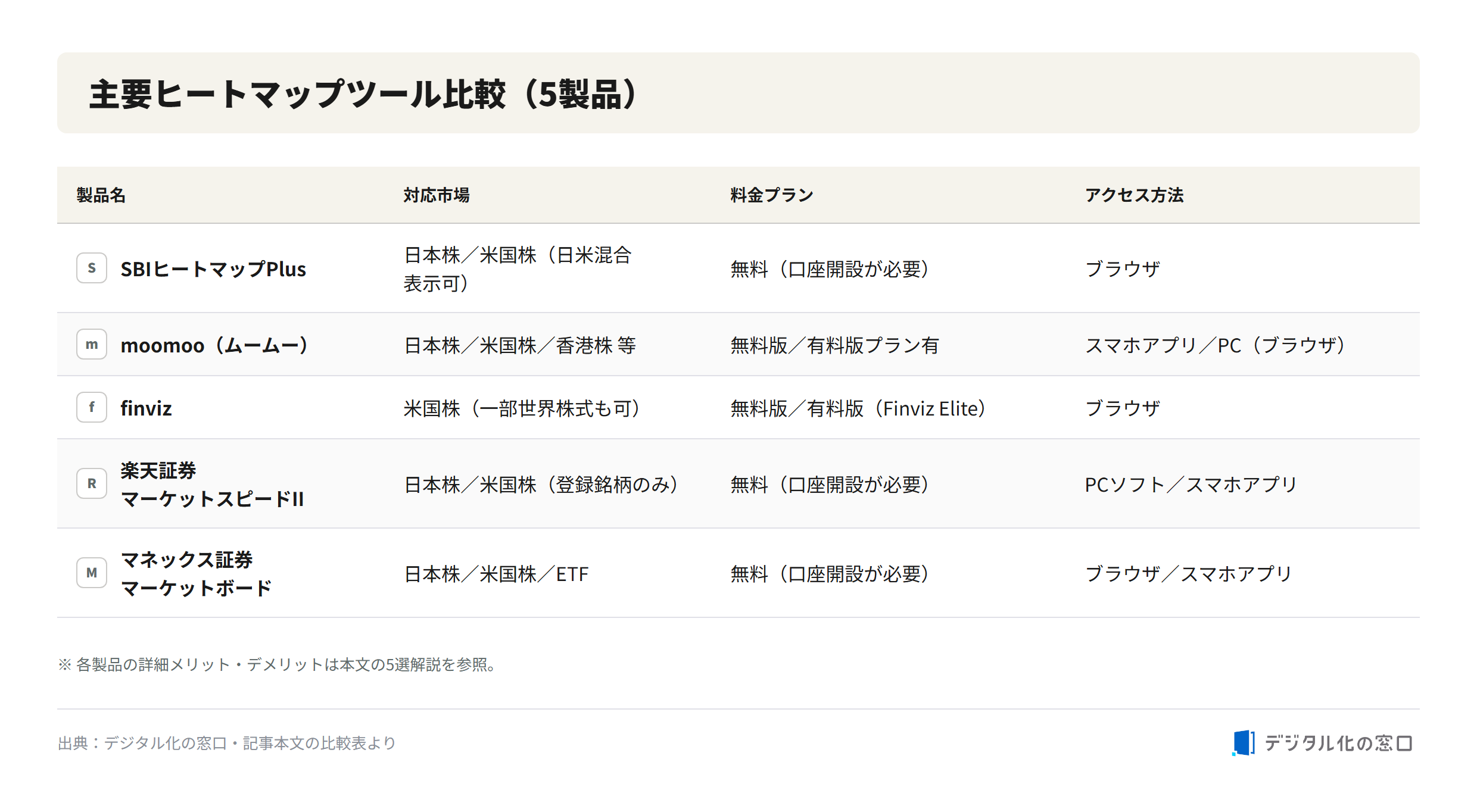Select the product name moomoo（ムームー）
Image resolution: width=1477 pixels, height=812 pixels.
[x=215, y=345]
